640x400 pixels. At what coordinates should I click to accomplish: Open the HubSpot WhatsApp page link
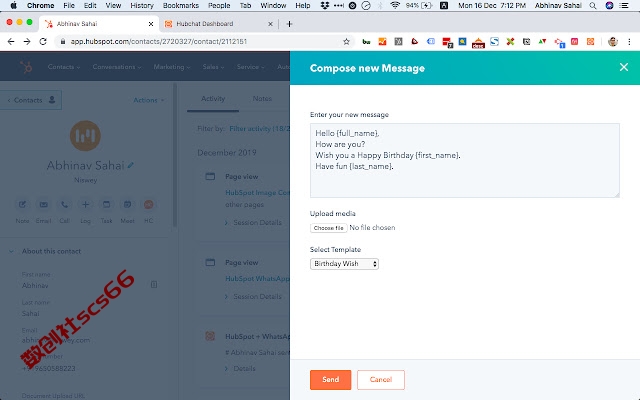[257, 279]
